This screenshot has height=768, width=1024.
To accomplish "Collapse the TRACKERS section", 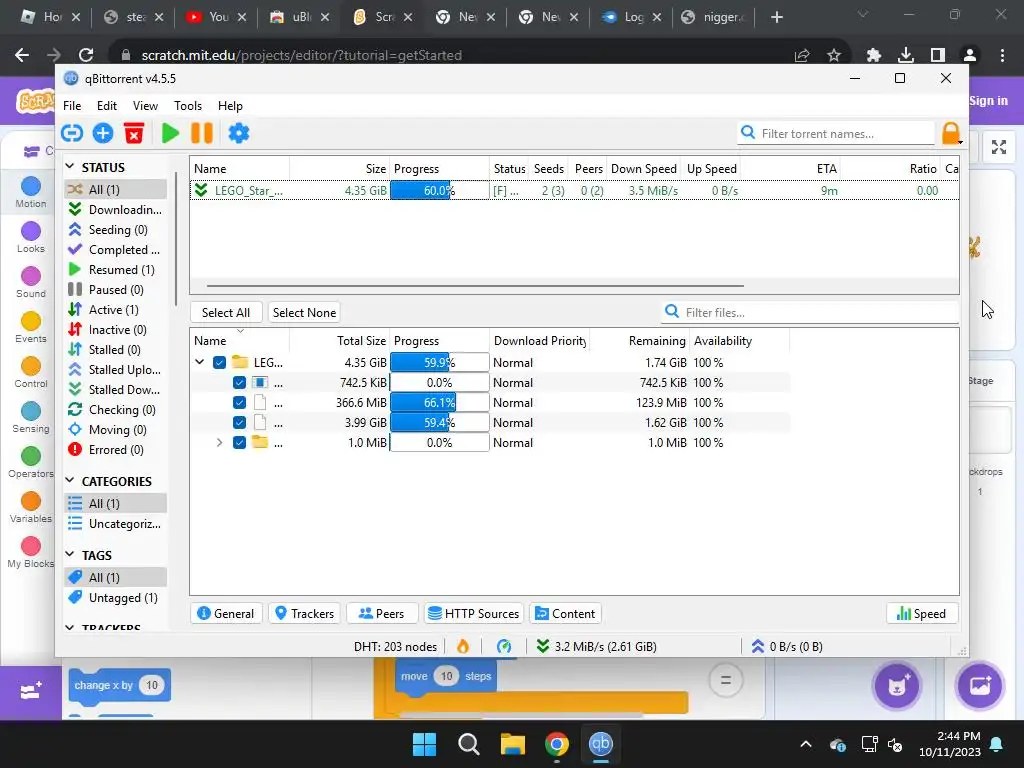I will coord(70,628).
